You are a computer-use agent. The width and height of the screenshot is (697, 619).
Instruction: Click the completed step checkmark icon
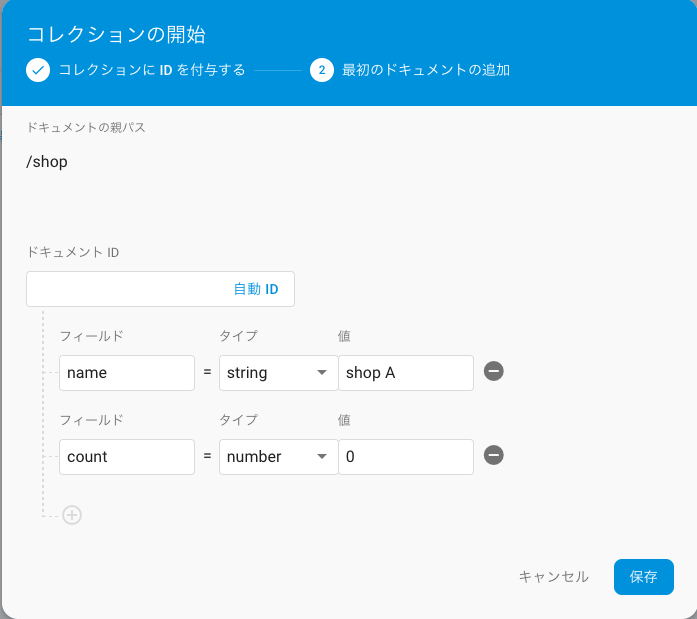38,70
